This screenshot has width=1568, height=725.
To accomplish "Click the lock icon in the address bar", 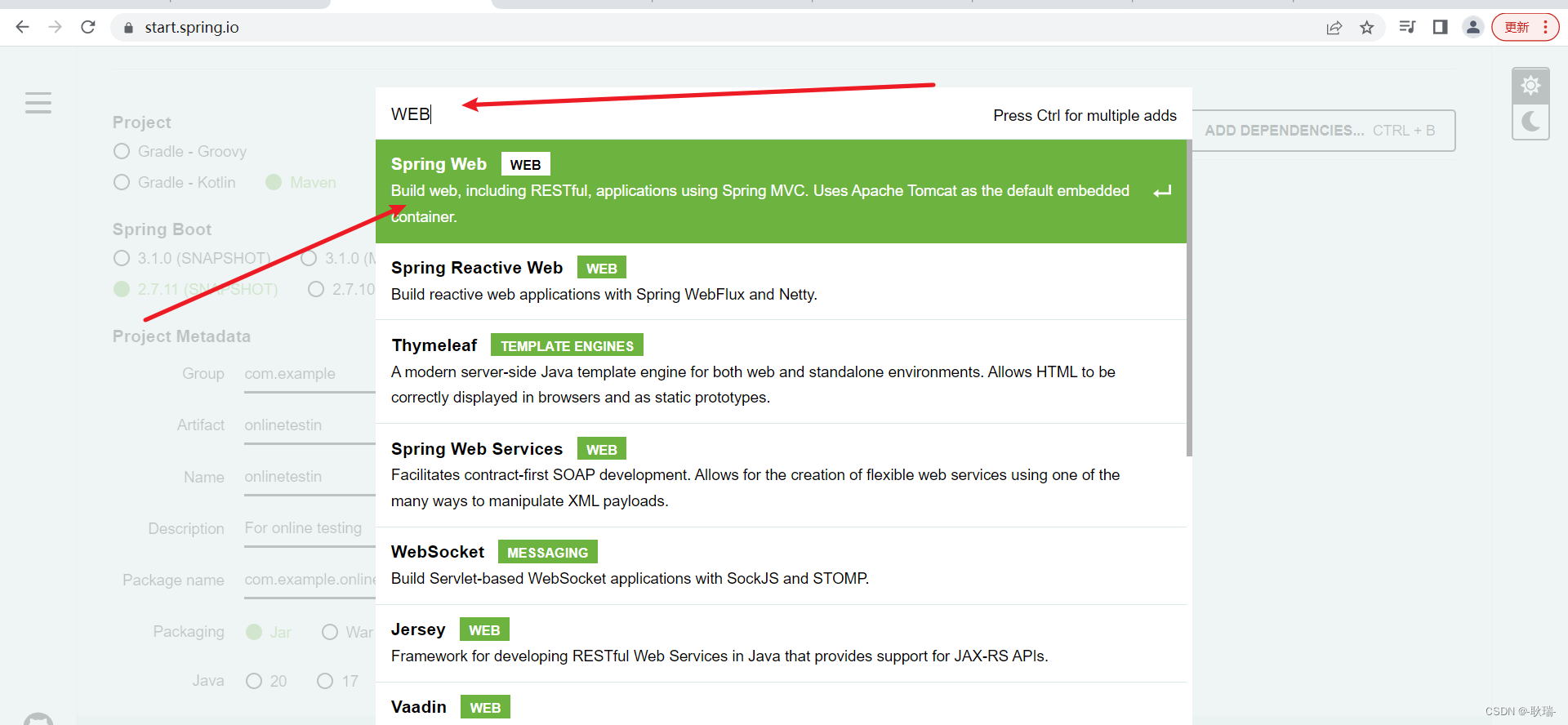I will (x=128, y=28).
